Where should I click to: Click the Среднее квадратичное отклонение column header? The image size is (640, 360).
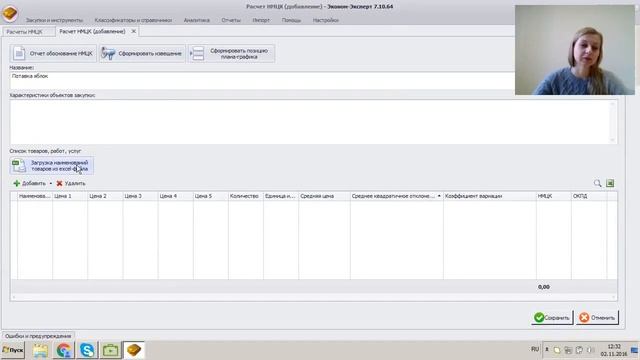[x=396, y=196]
